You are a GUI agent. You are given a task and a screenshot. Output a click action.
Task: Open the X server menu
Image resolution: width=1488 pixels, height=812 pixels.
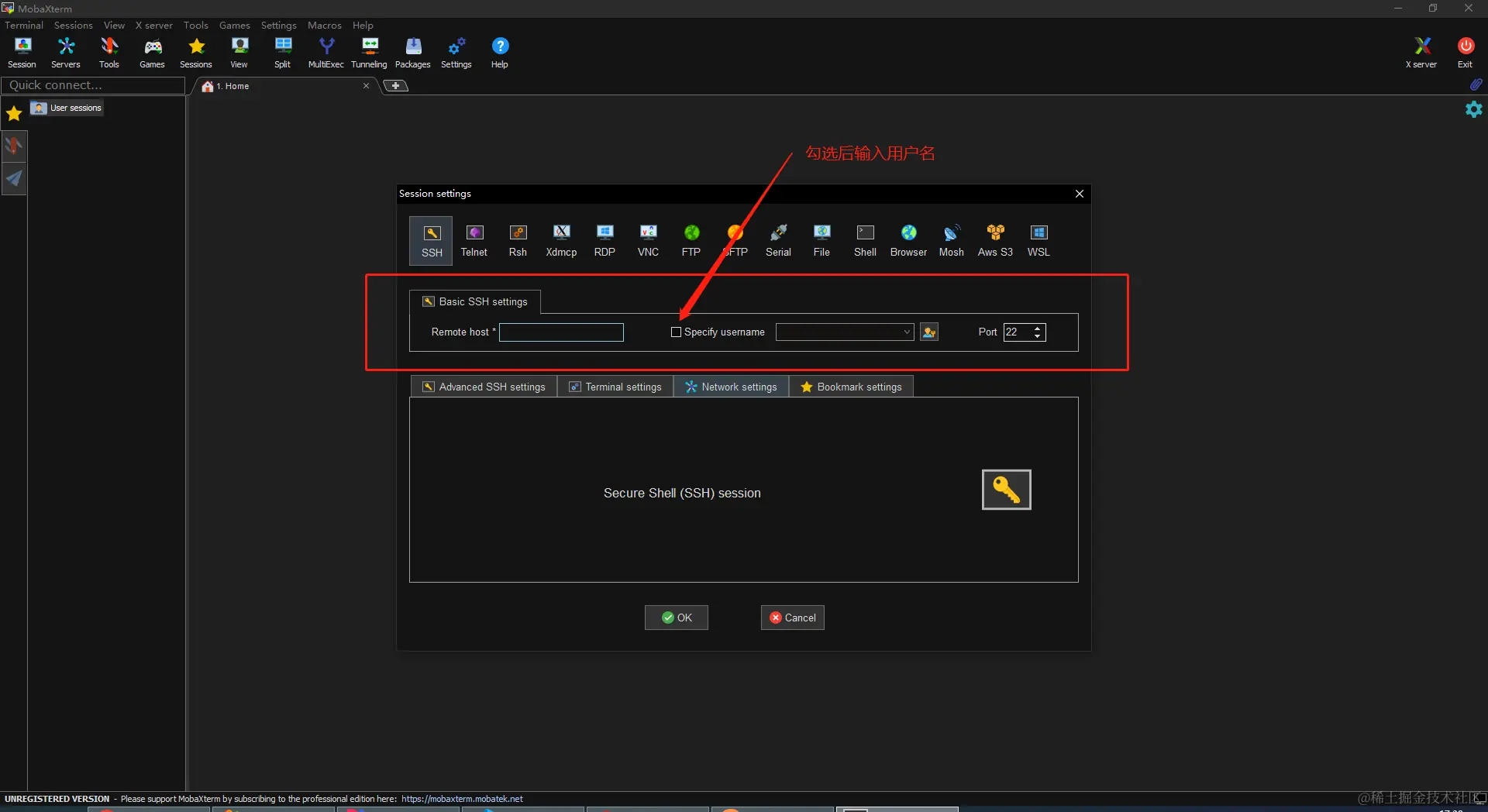(x=154, y=26)
